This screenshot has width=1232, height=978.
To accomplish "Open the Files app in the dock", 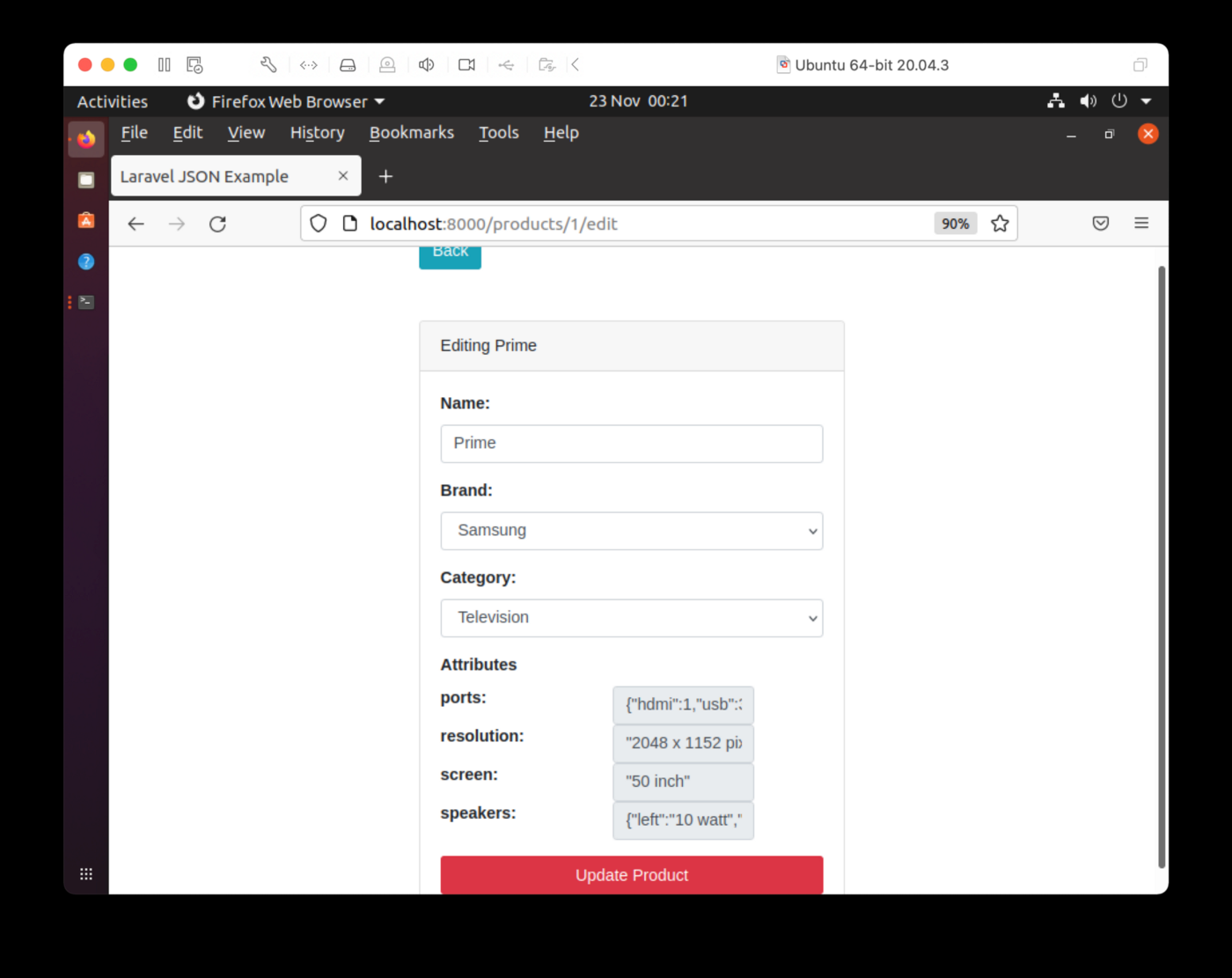I will click(86, 180).
